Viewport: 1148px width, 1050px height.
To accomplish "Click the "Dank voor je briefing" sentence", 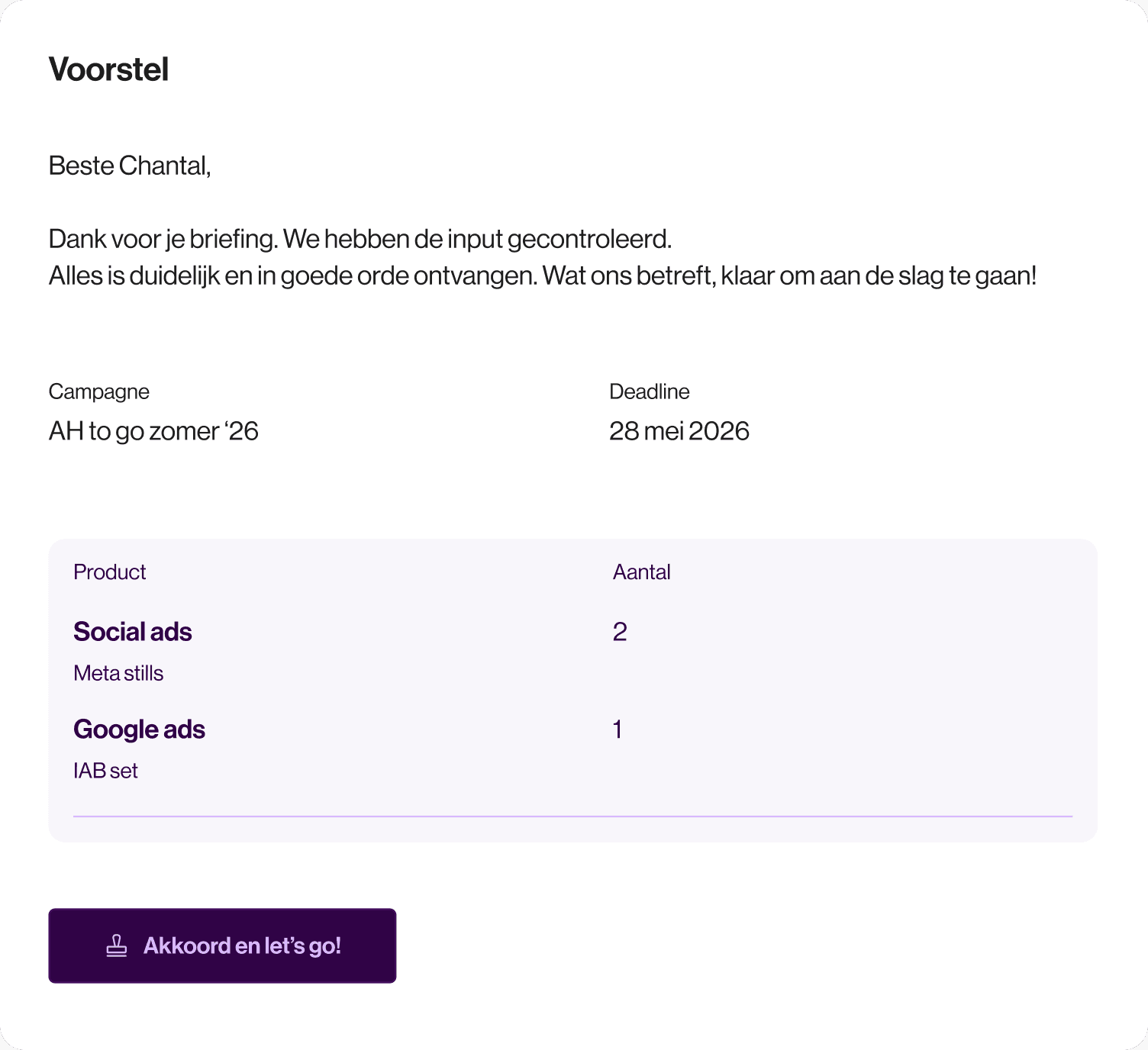I will (x=360, y=239).
